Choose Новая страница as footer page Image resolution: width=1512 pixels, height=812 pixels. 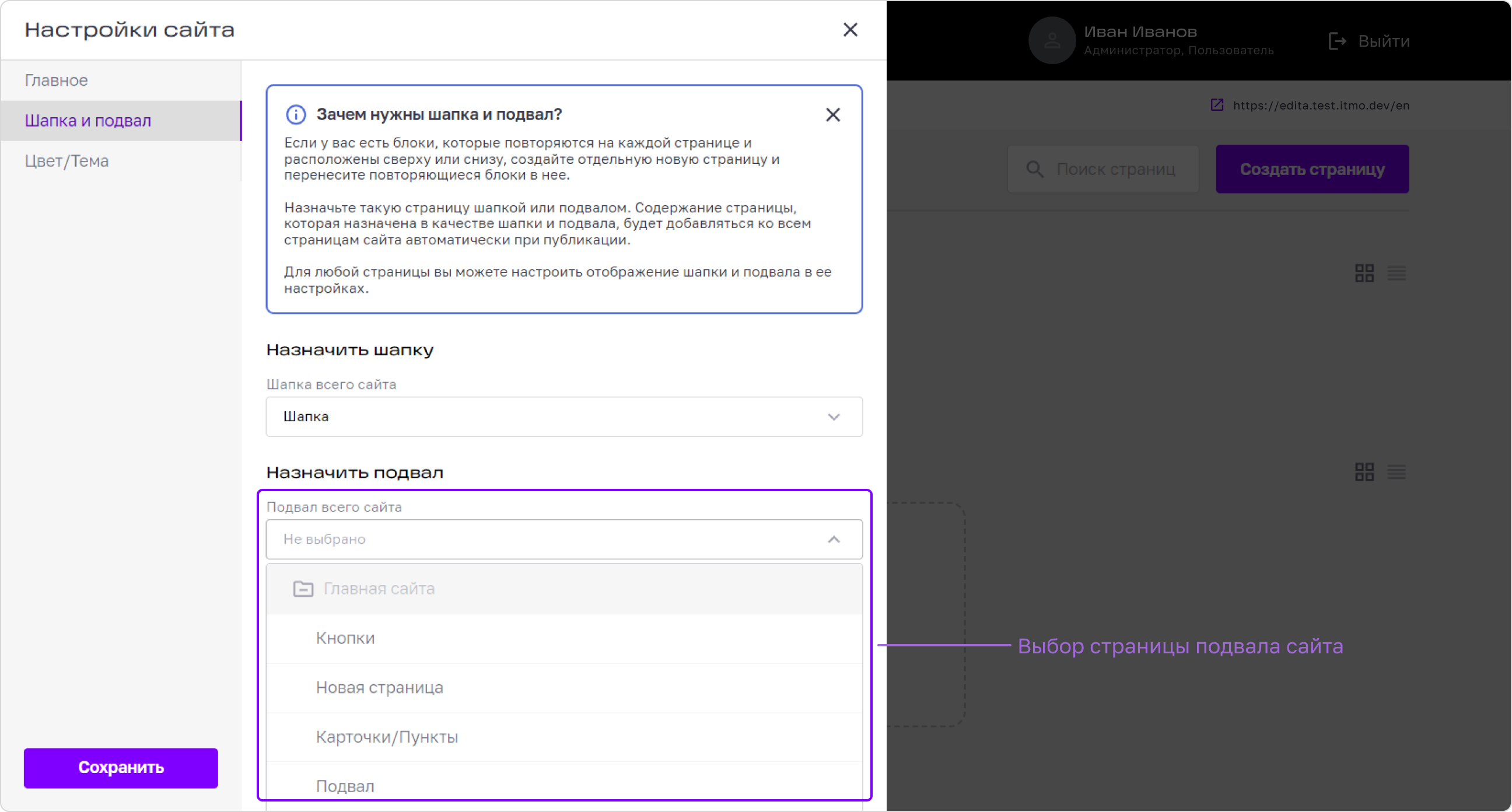click(x=564, y=688)
